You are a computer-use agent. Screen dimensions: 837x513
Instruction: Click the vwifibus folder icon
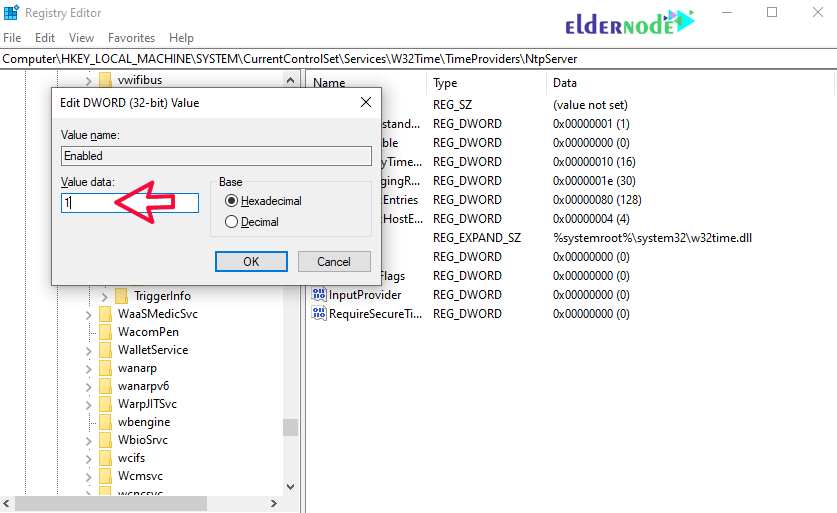coord(105,80)
